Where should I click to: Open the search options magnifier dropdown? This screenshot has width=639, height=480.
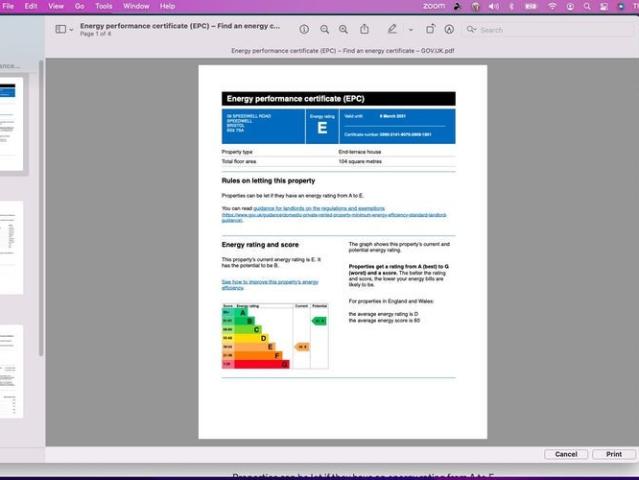tap(472, 29)
